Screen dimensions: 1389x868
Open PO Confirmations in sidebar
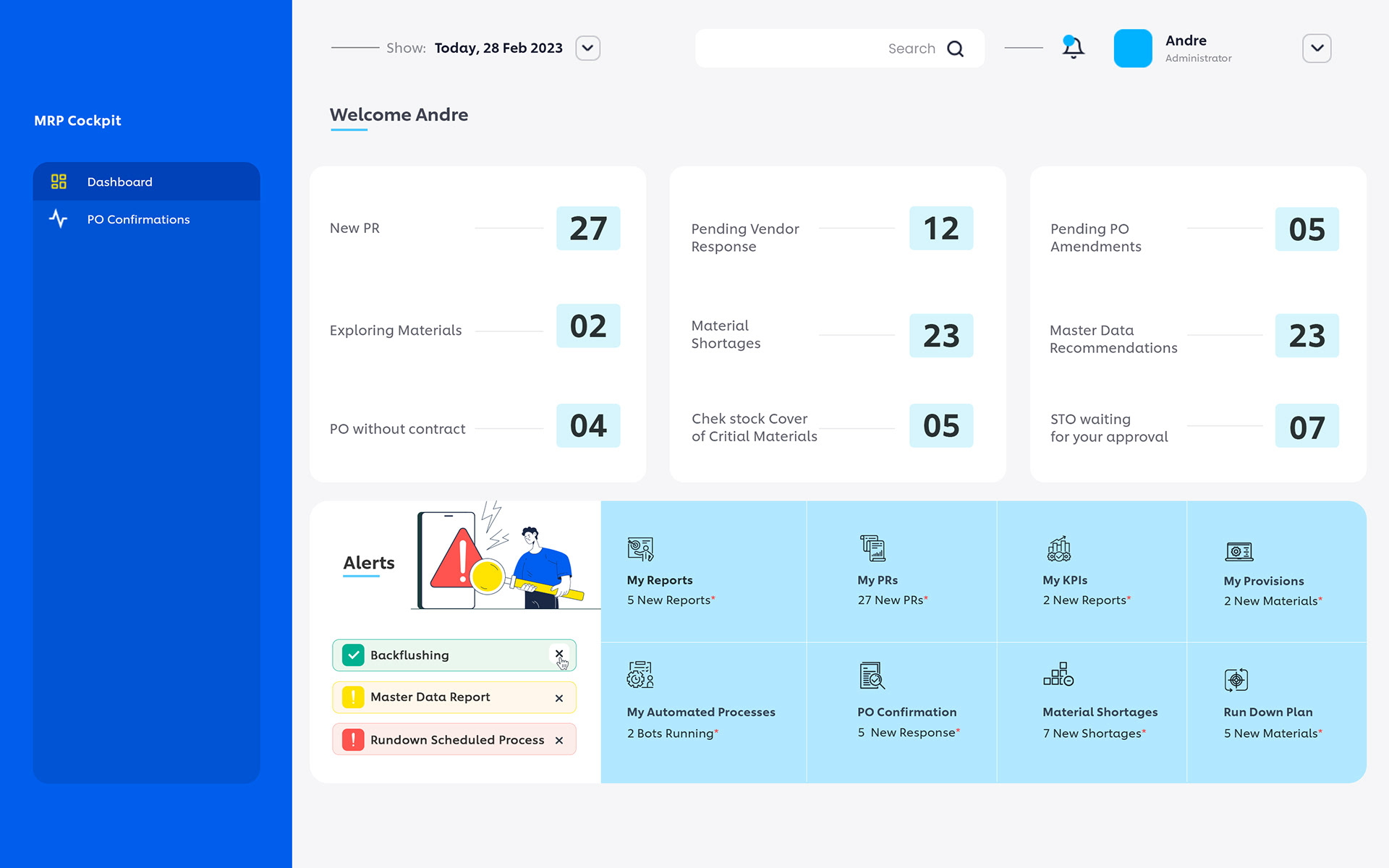tap(137, 219)
